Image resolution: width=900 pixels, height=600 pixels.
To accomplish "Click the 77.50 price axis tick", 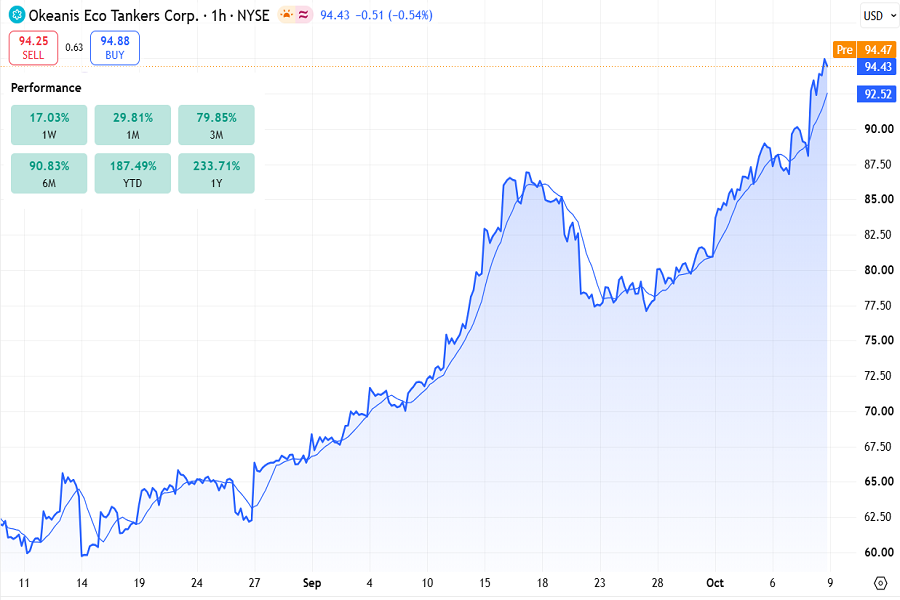I will click(x=879, y=305).
